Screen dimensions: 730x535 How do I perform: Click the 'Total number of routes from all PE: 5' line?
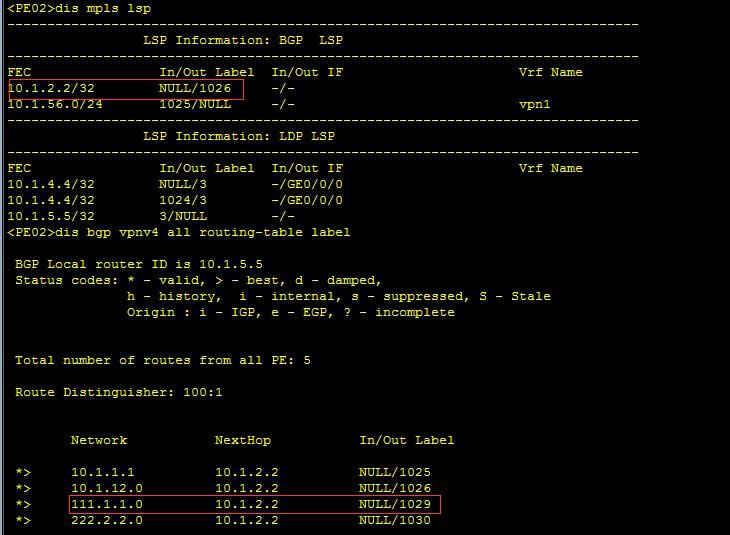[162, 360]
